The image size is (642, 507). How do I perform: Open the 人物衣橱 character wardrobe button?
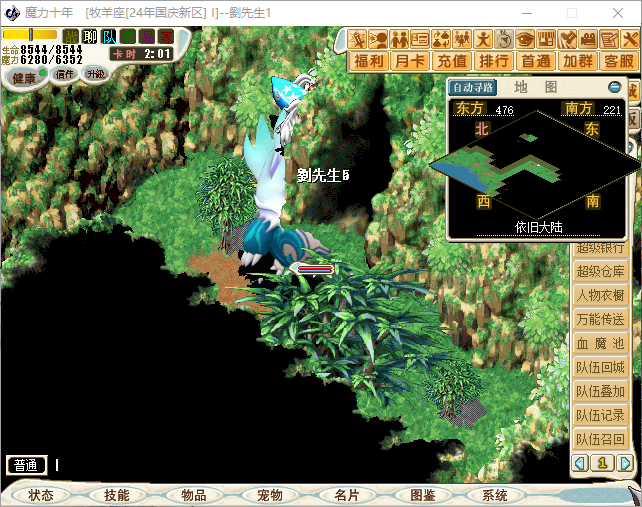click(x=600, y=295)
